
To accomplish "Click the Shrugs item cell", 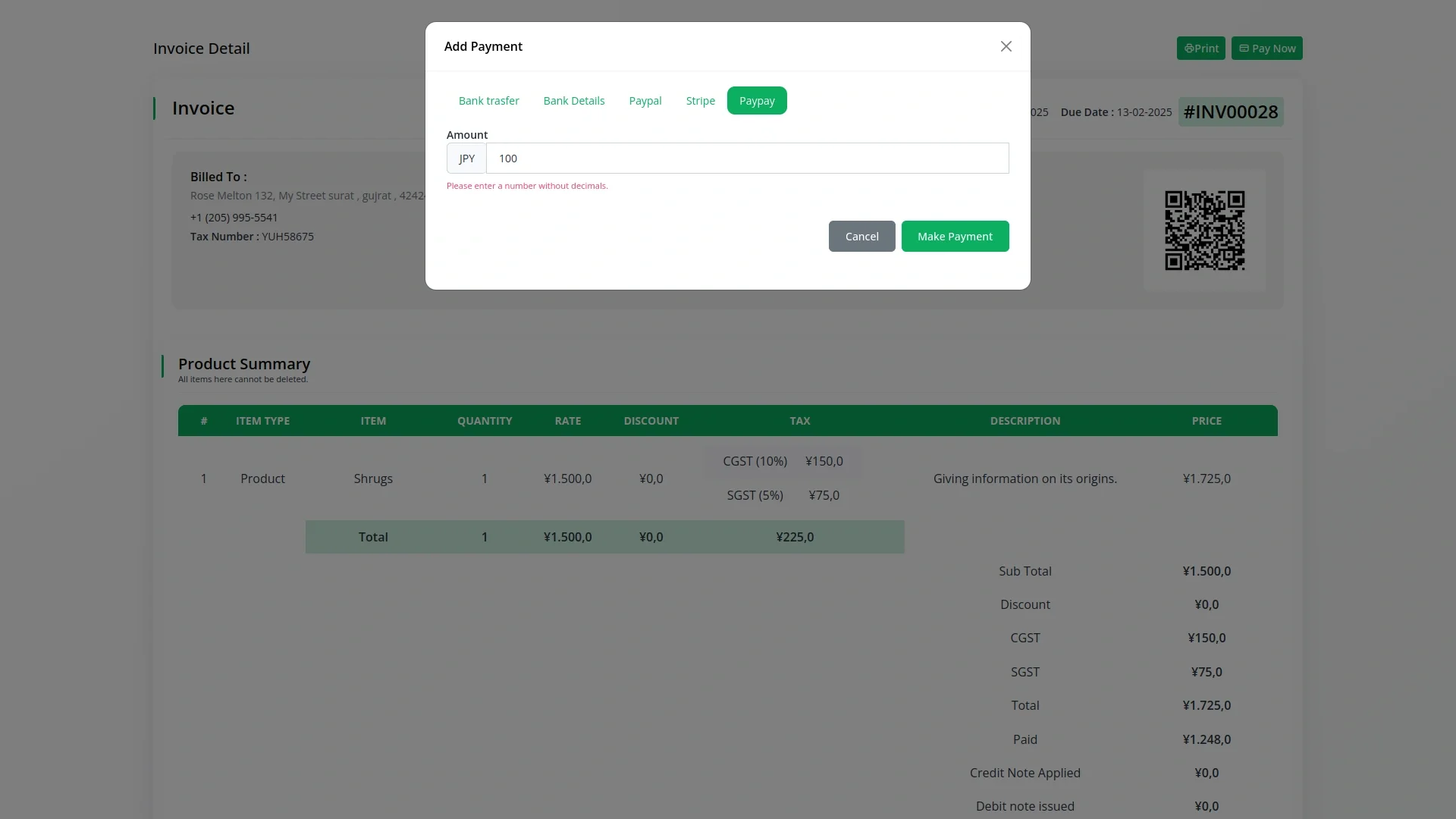I will pyautogui.click(x=372, y=479).
